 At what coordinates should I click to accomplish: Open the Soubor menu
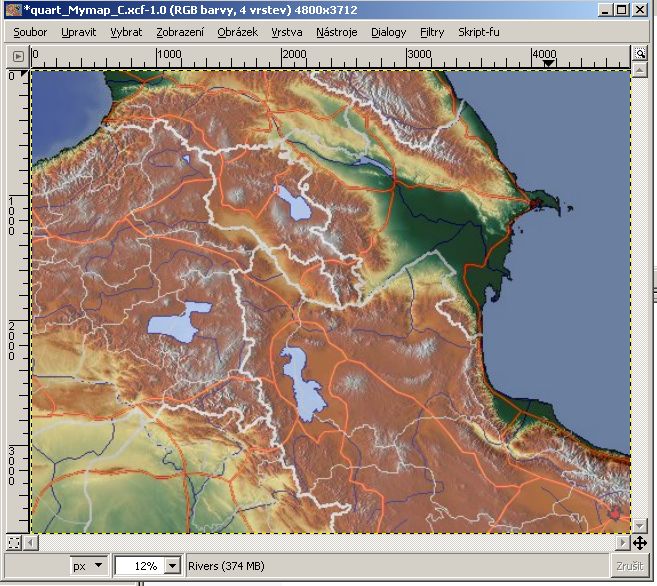(30, 32)
